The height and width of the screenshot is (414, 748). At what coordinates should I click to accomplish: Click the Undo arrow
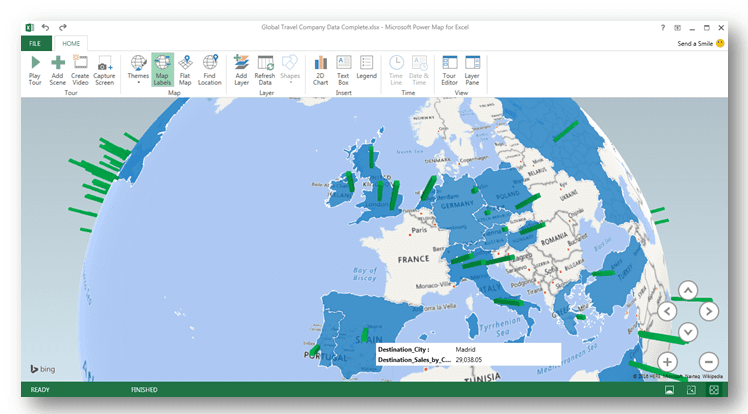pos(45,28)
